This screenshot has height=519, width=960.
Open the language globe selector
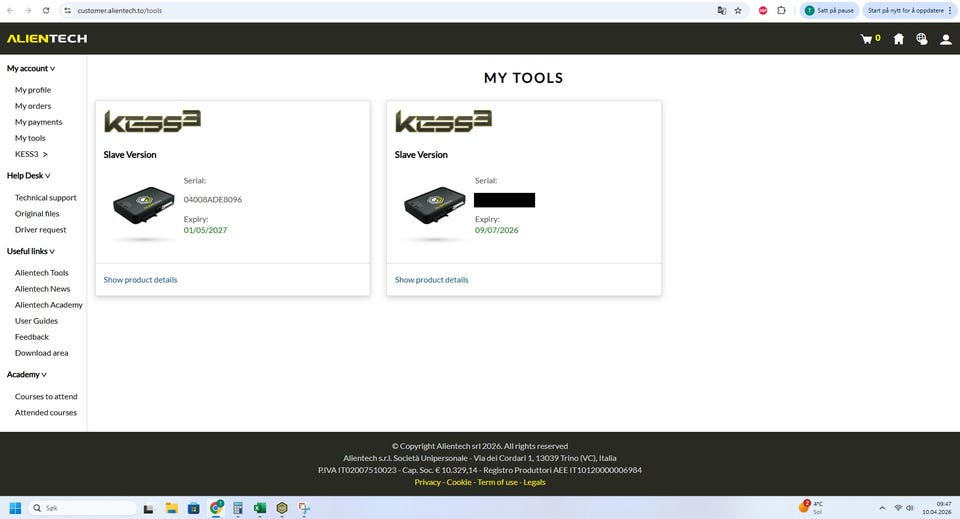click(x=921, y=39)
